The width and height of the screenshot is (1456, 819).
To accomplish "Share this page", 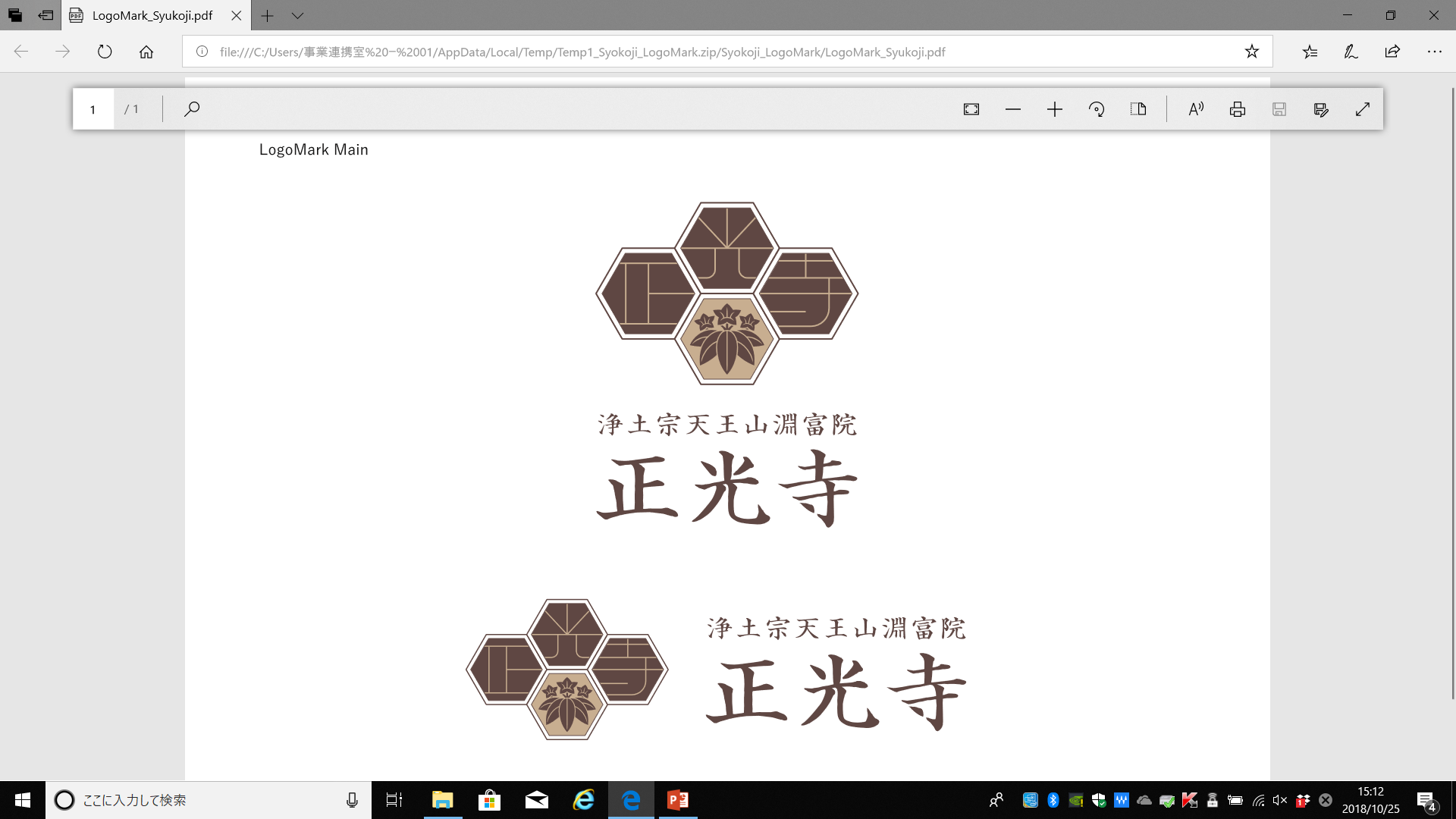I will click(x=1392, y=52).
